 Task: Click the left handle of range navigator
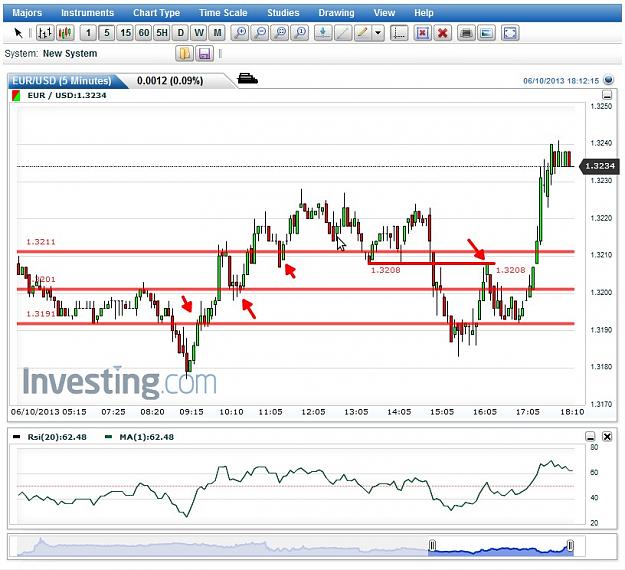[432, 545]
